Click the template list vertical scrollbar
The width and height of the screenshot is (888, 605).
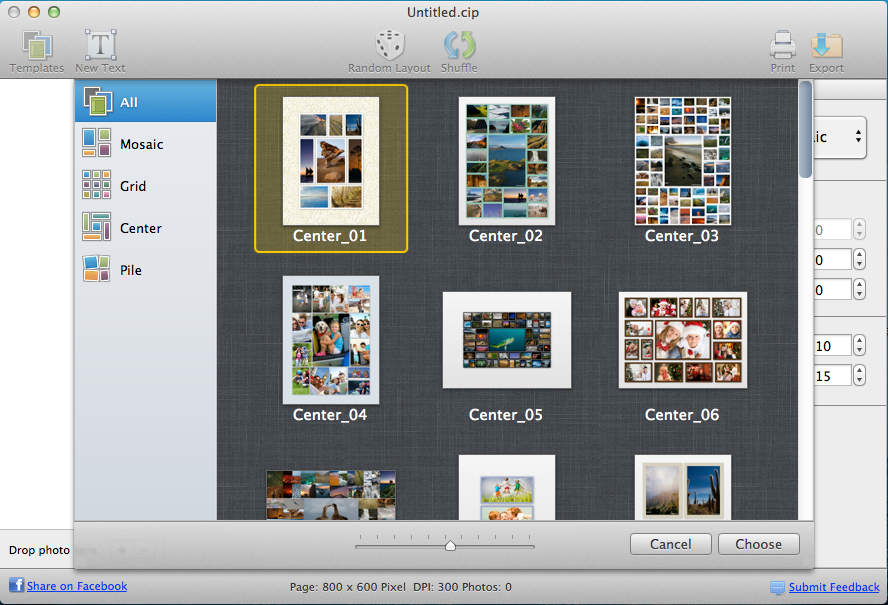(x=805, y=130)
